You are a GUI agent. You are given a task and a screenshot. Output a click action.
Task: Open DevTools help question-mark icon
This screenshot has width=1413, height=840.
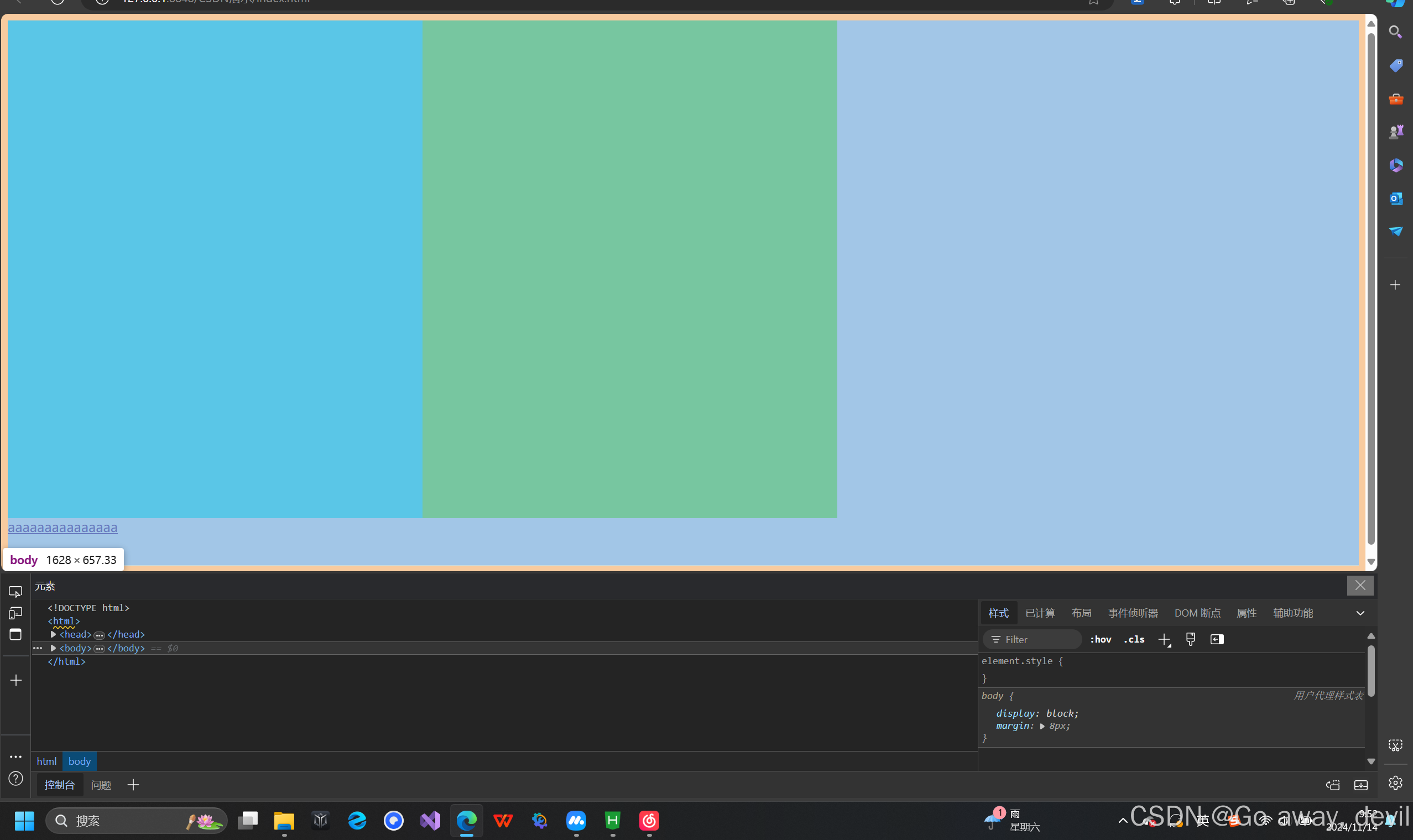tap(15, 778)
